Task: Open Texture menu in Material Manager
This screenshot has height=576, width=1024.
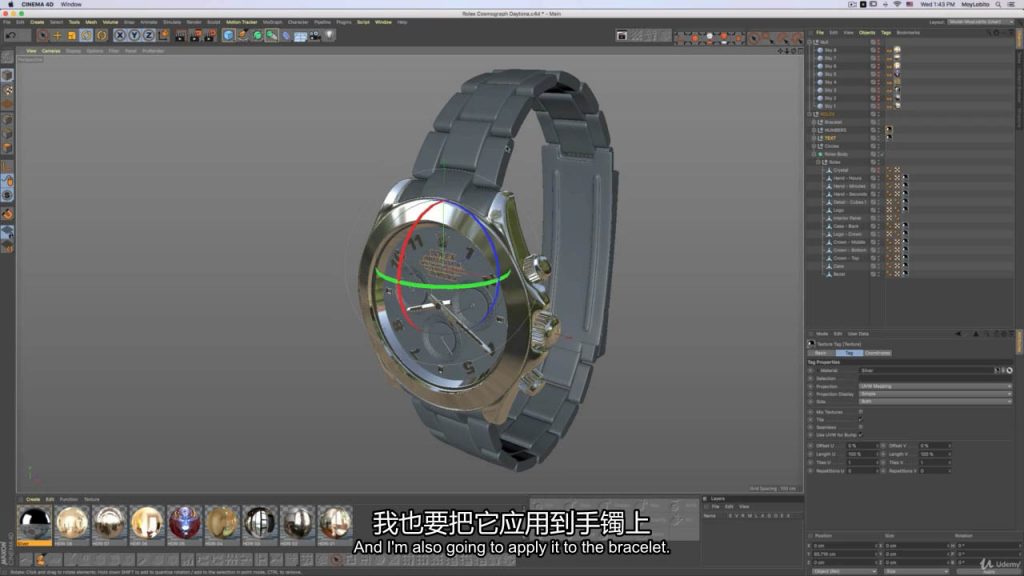Action: click(91, 500)
